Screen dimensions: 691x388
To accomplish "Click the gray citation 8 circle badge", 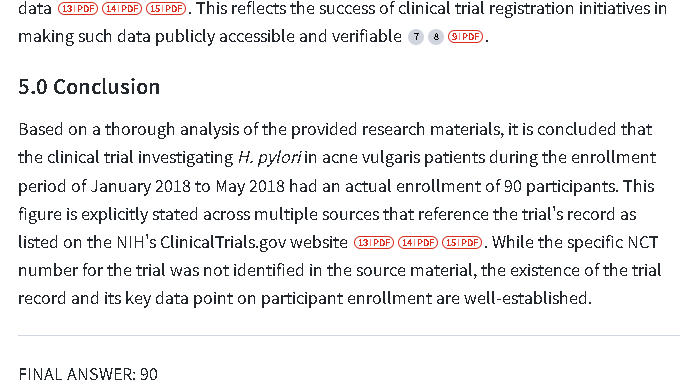I will [436, 37].
